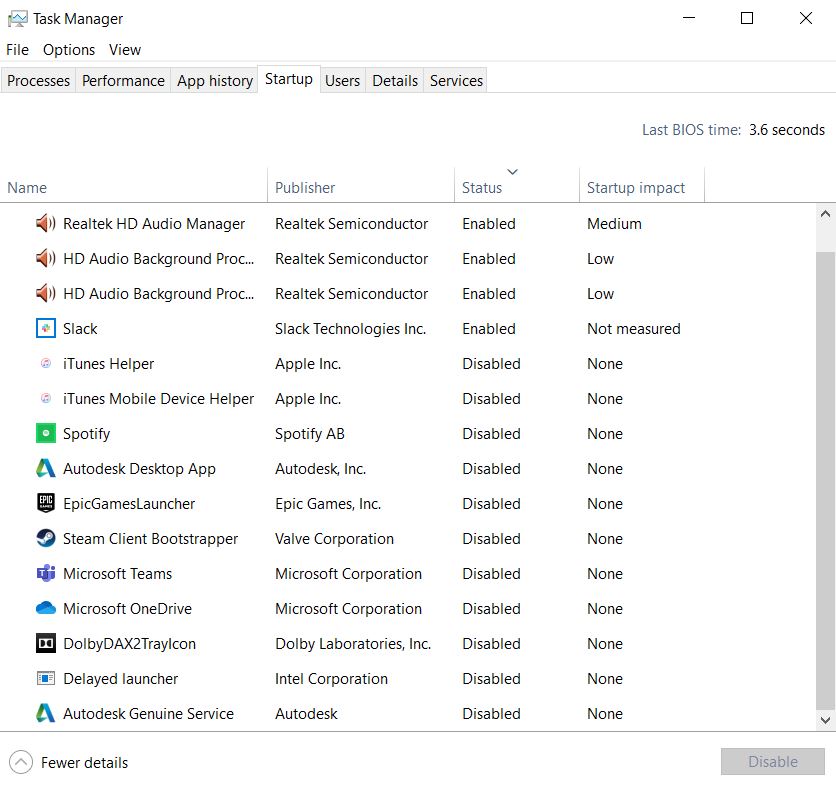Click the Microsoft OneDrive cloud icon
836x790 pixels.
(45, 608)
